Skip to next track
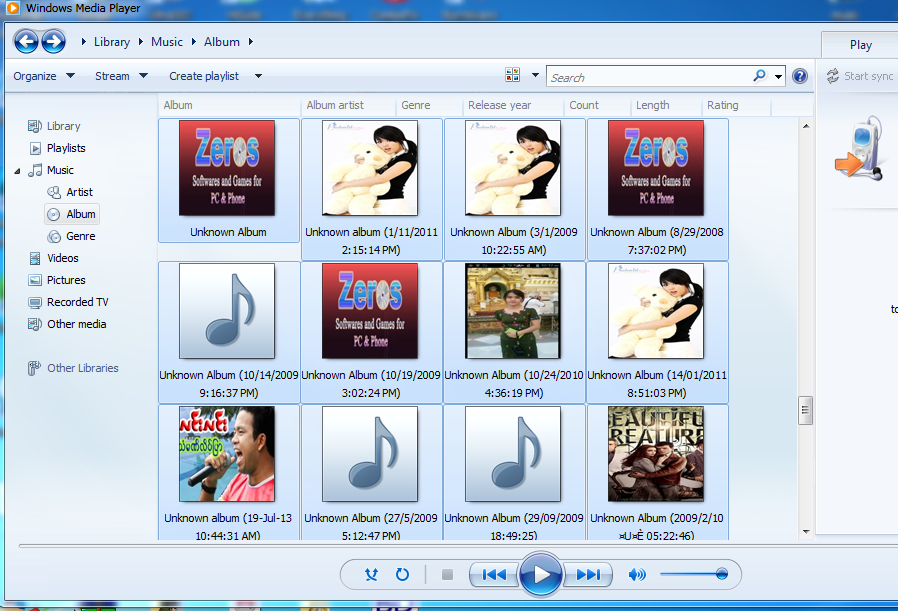The image size is (898, 611). (588, 574)
